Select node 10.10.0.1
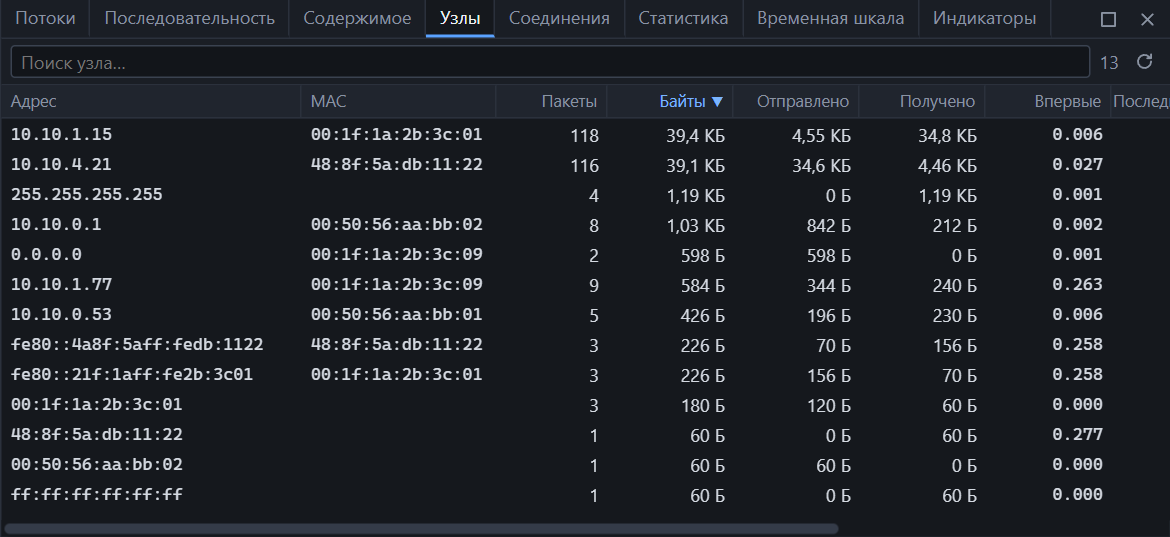Viewport: 1170px width, 537px height. [585, 224]
